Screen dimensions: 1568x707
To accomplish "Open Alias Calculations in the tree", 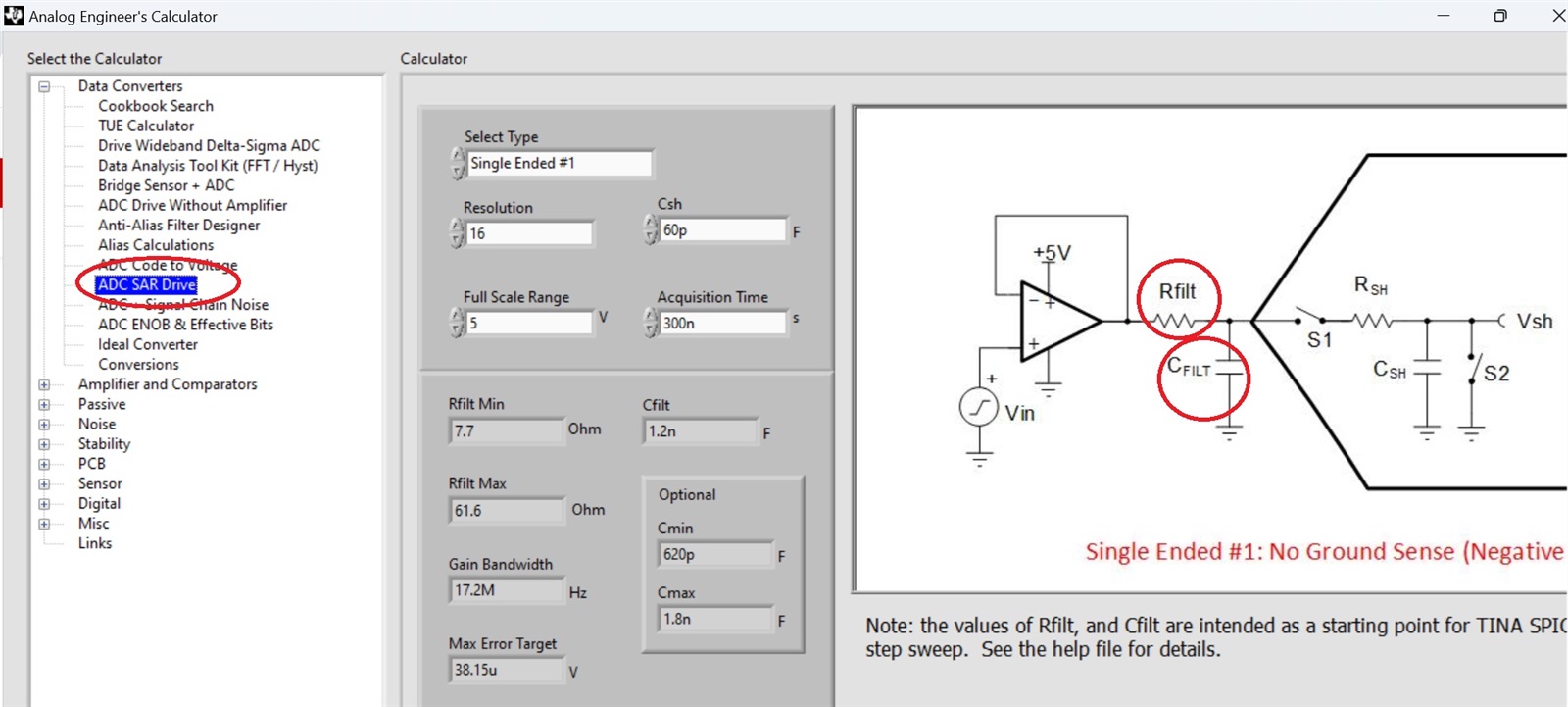I will pos(156,245).
